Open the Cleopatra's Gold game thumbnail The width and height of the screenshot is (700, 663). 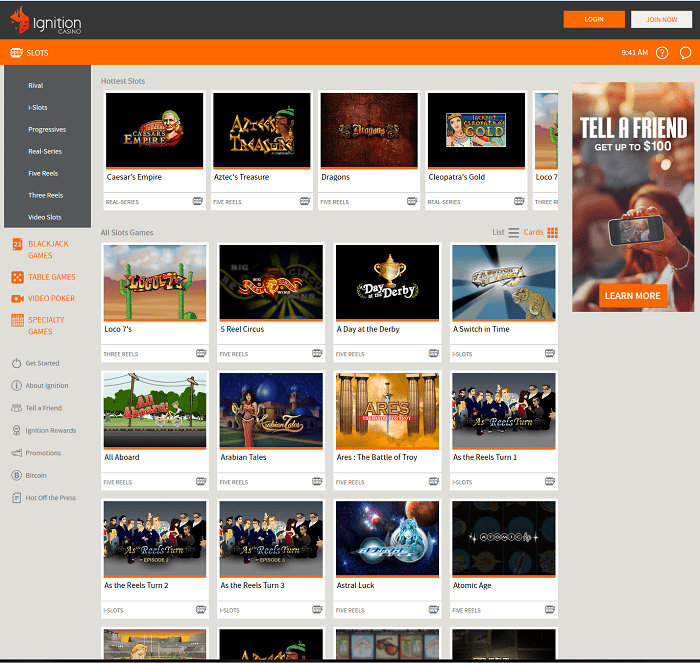coord(476,130)
